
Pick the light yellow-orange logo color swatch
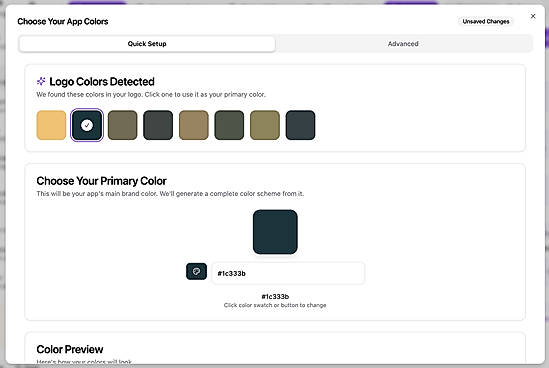pyautogui.click(x=51, y=125)
